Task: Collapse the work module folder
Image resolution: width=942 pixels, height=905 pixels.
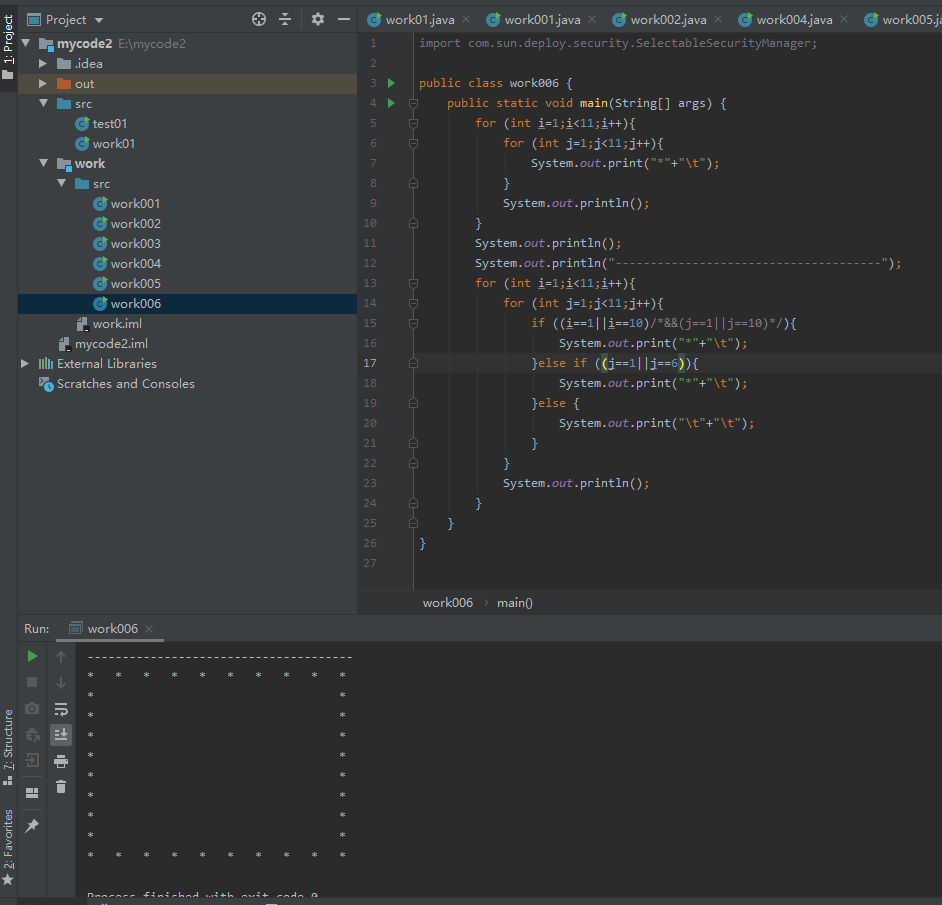Action: pyautogui.click(x=43, y=163)
